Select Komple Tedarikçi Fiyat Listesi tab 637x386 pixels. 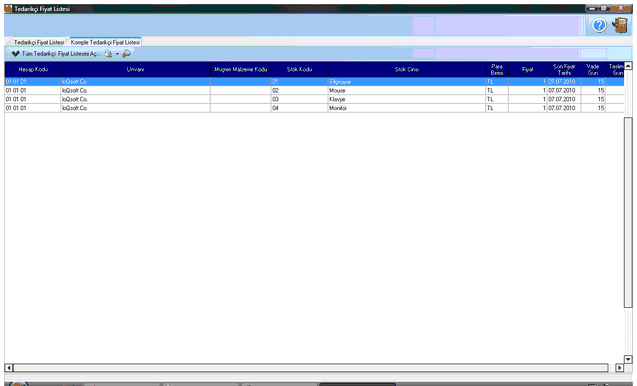105,42
